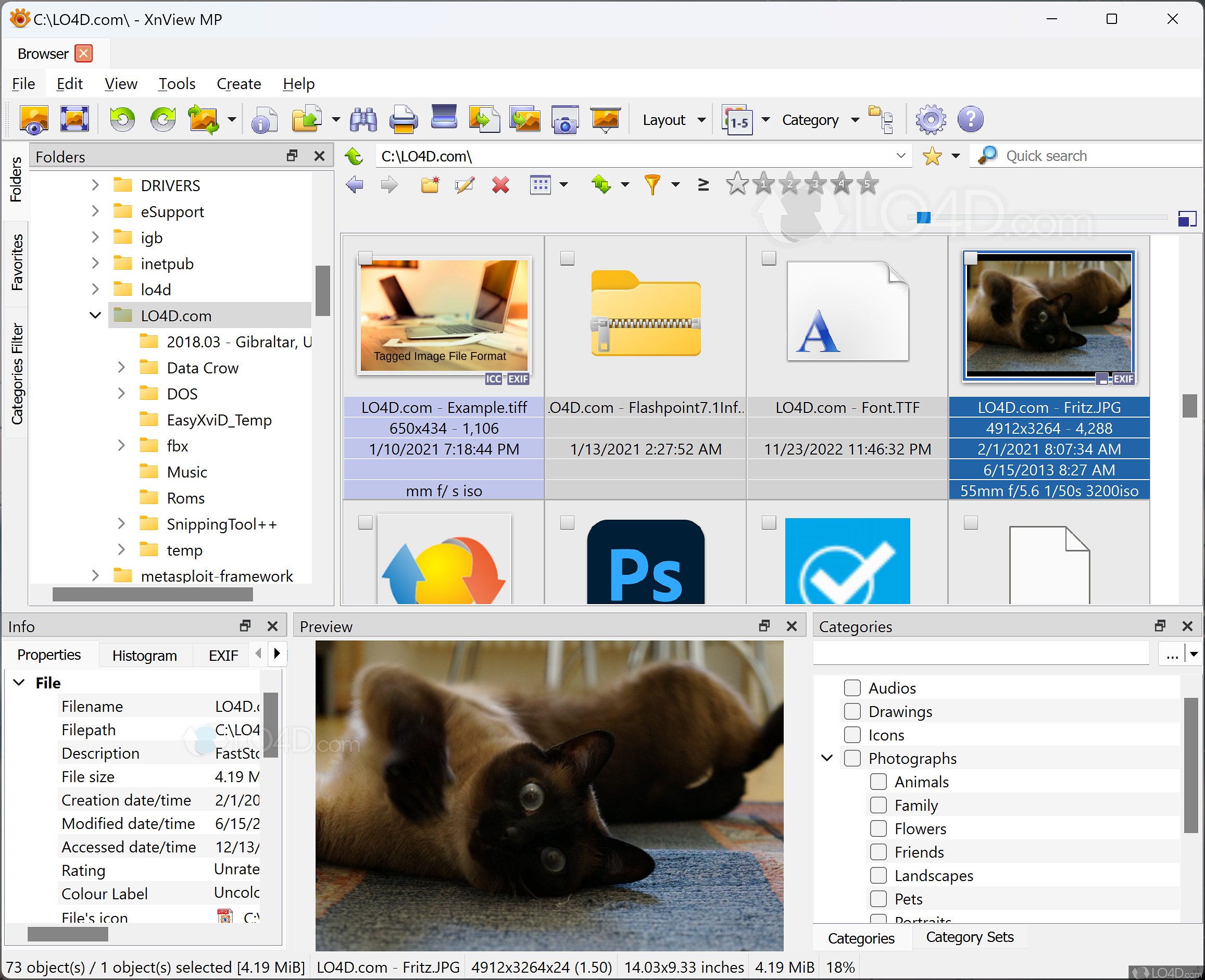The width and height of the screenshot is (1205, 980).
Task: Click the export/open-with folder icon
Action: click(x=307, y=120)
